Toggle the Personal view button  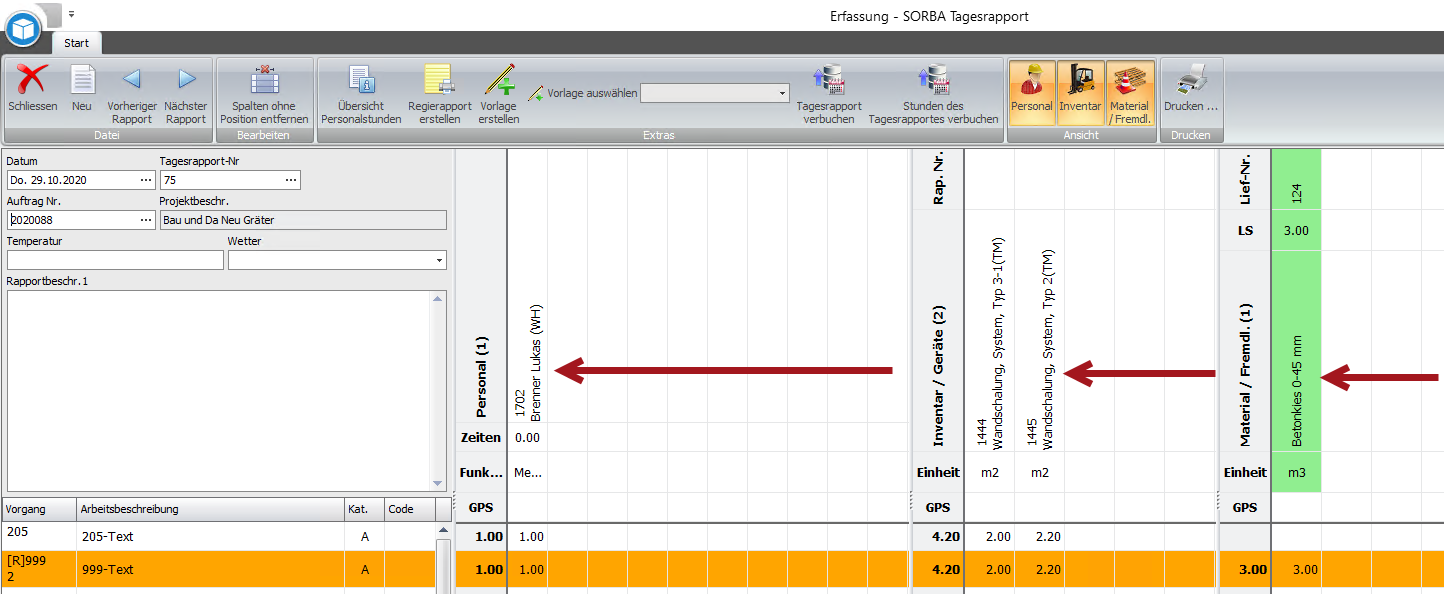pos(1032,92)
